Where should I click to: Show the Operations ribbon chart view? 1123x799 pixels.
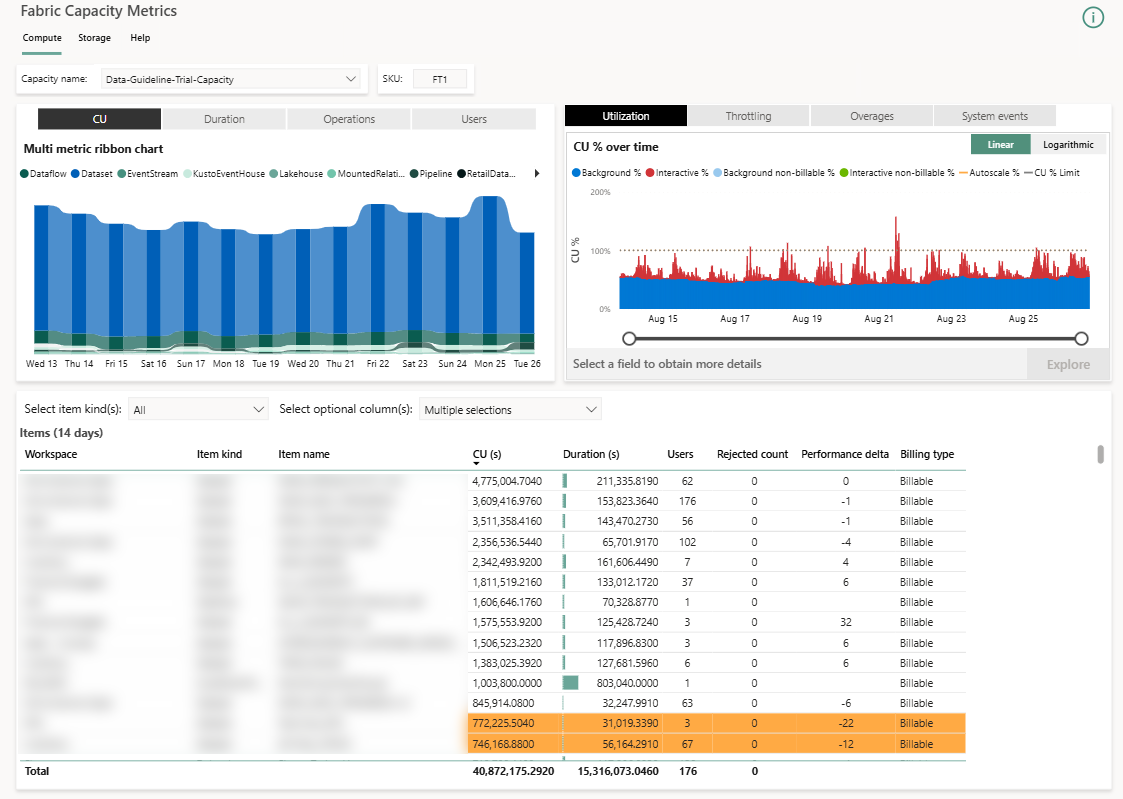(349, 119)
